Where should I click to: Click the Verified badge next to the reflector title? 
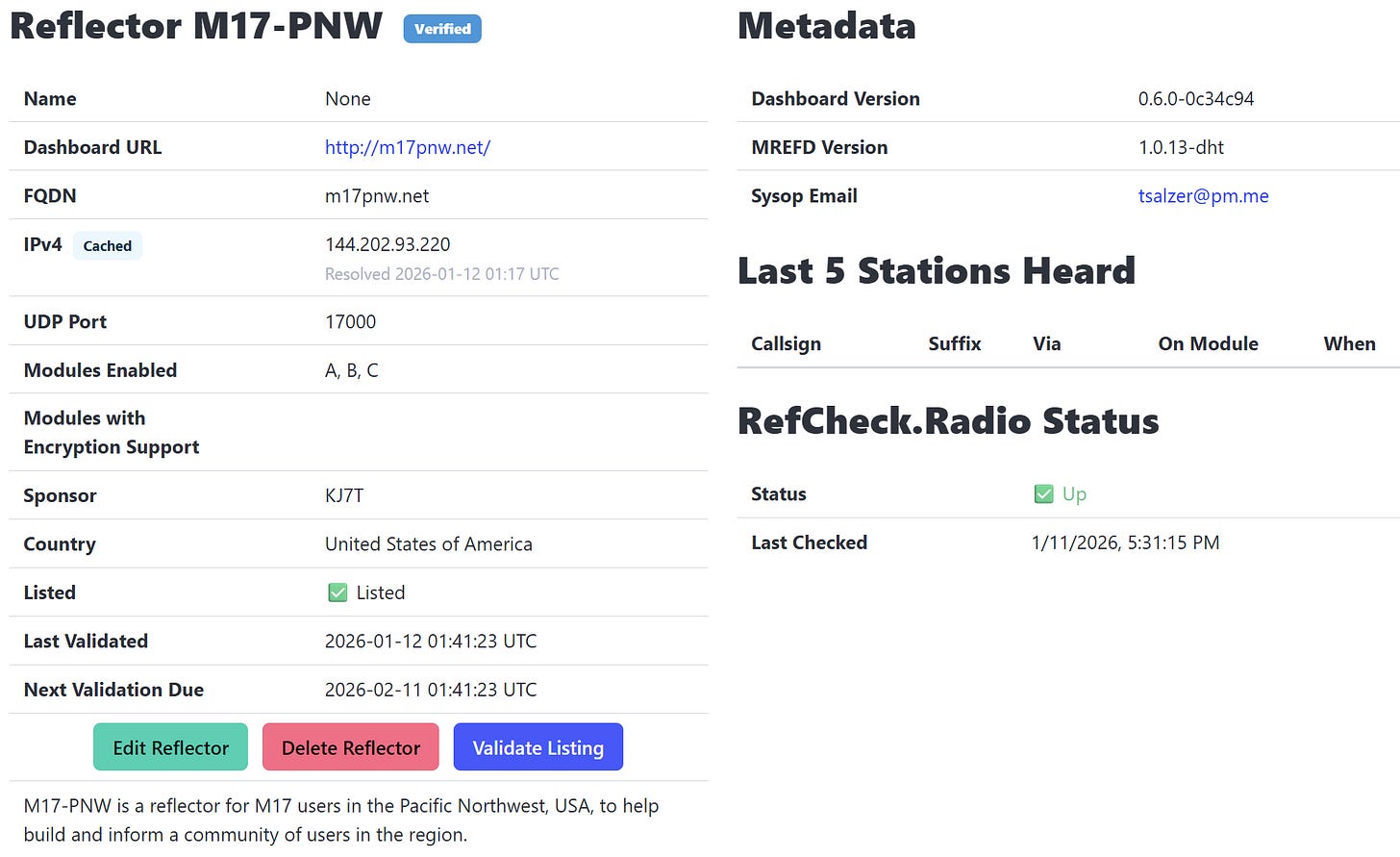[442, 29]
